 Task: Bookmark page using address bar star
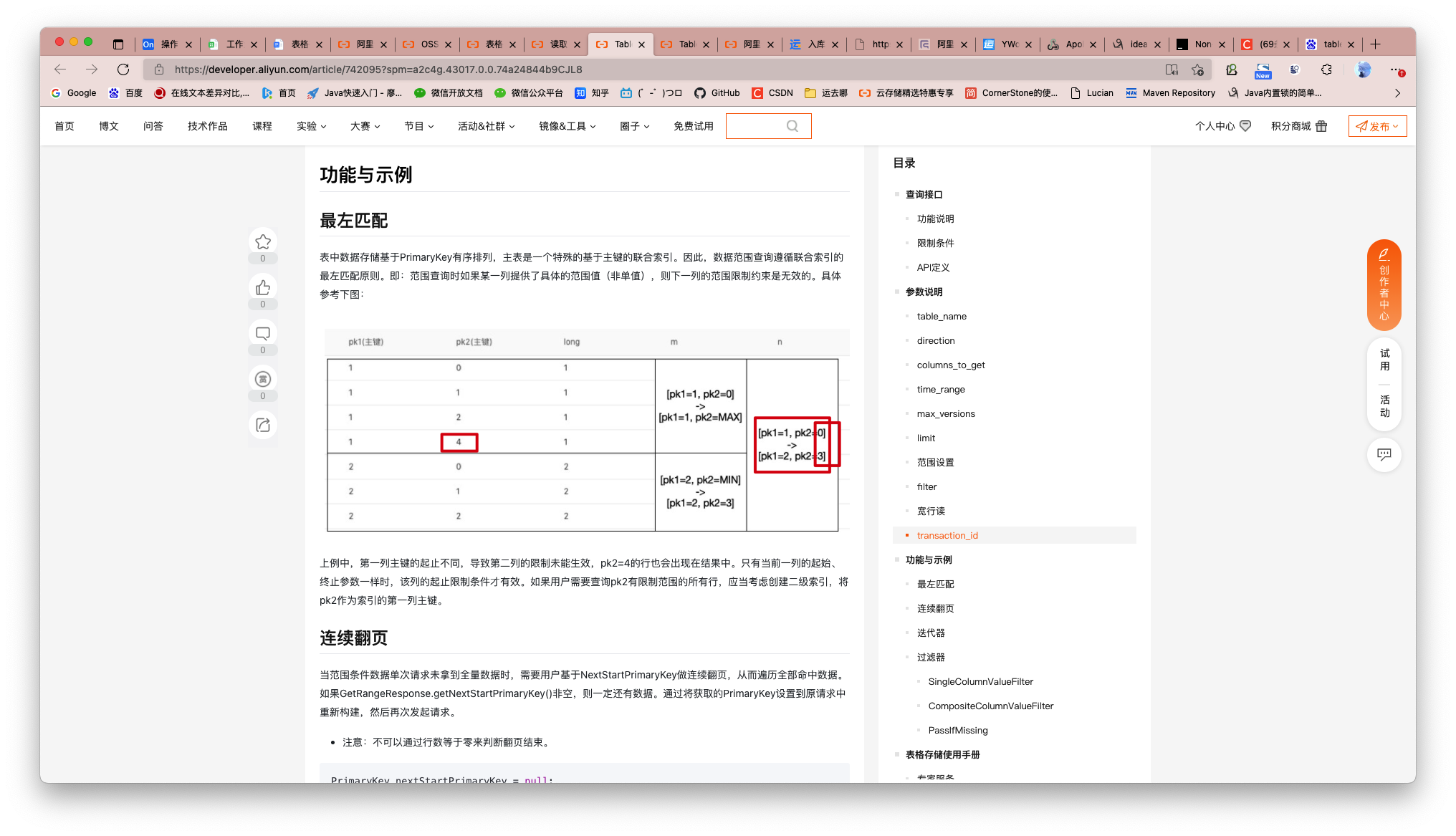coord(1197,69)
